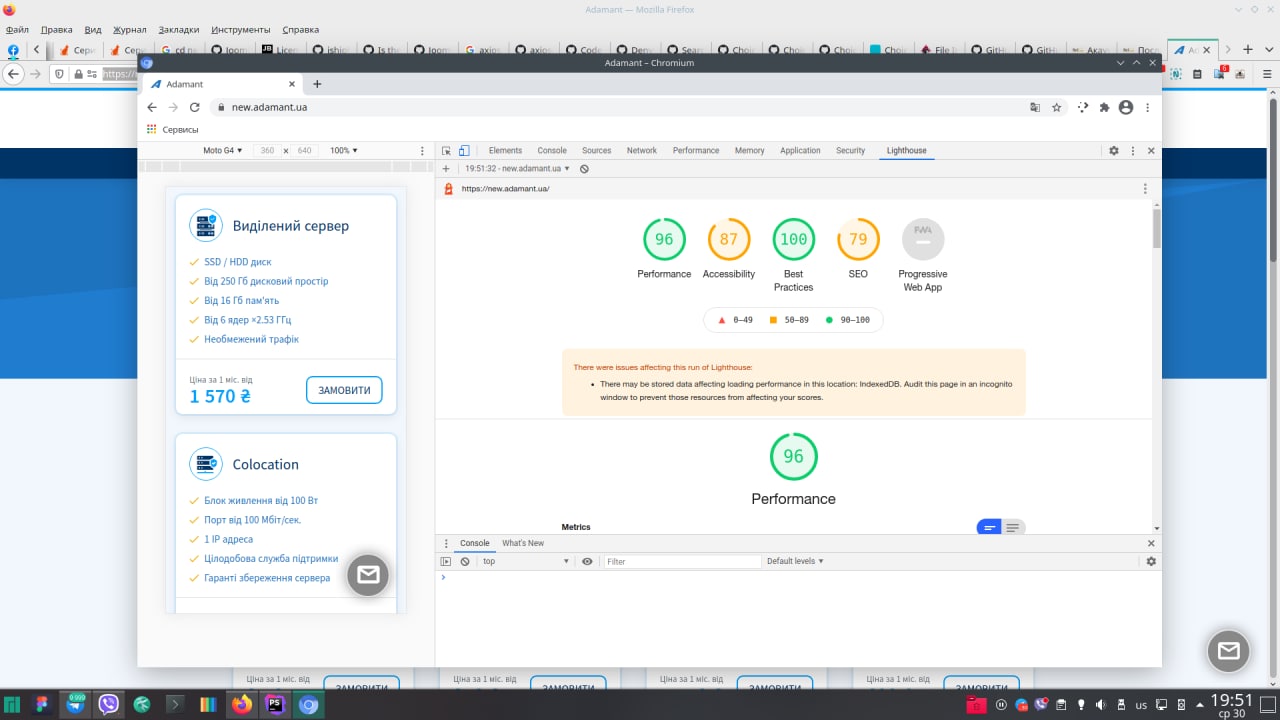This screenshot has height=720, width=1280.
Task: Click the device width field 360
Action: pyautogui.click(x=267, y=151)
